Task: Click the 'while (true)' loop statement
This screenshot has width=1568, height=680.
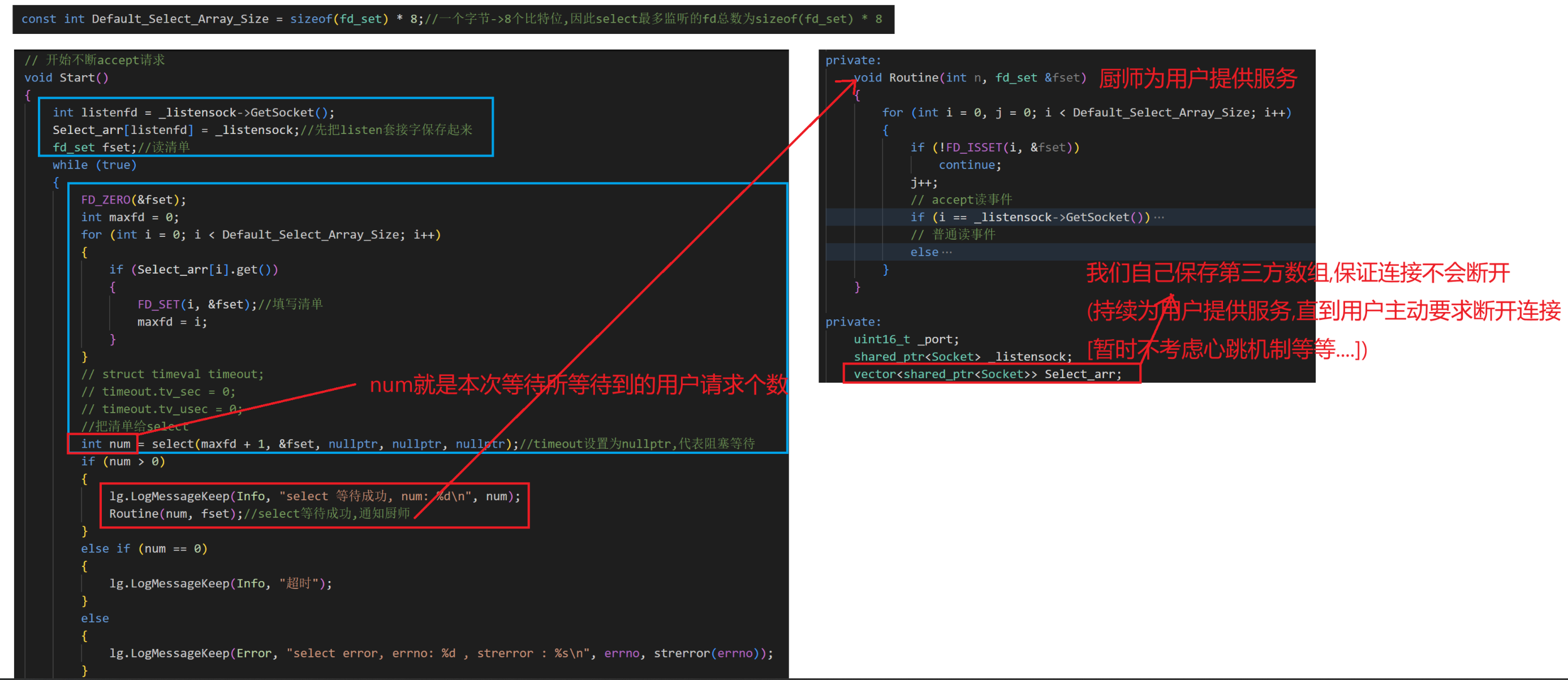Action: (94, 165)
